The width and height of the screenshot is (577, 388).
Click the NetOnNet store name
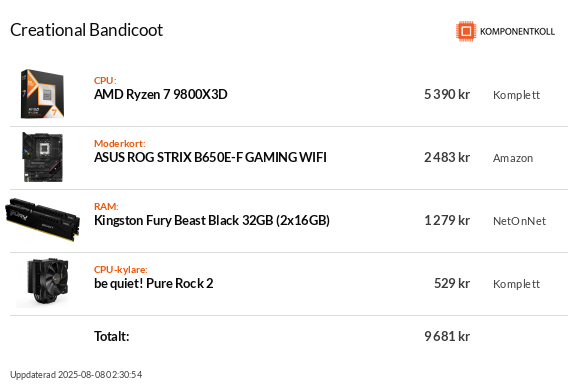click(x=519, y=221)
